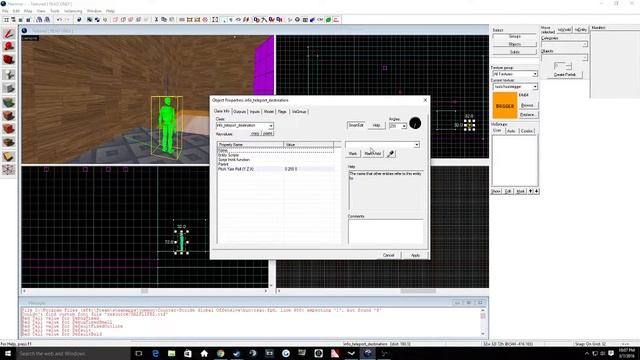Click the black angle compass dial
The height and width of the screenshot is (360, 640).
[x=415, y=123]
